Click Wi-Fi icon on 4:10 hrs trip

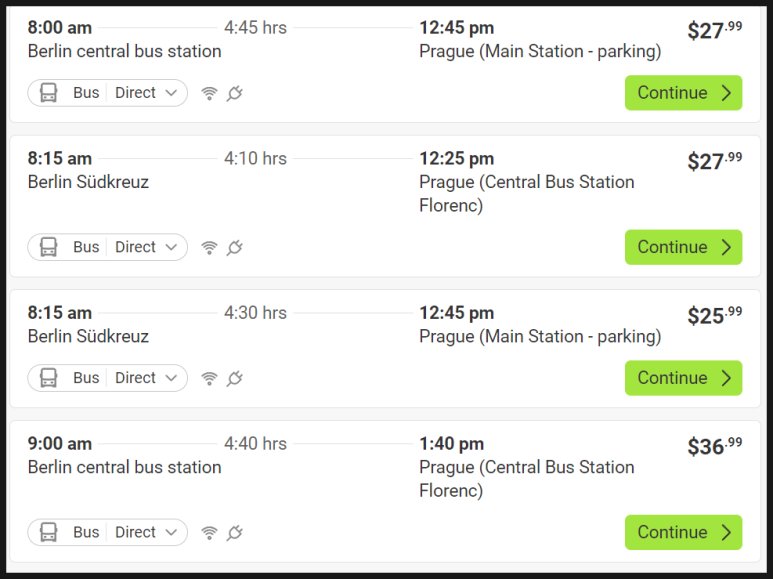[209, 247]
